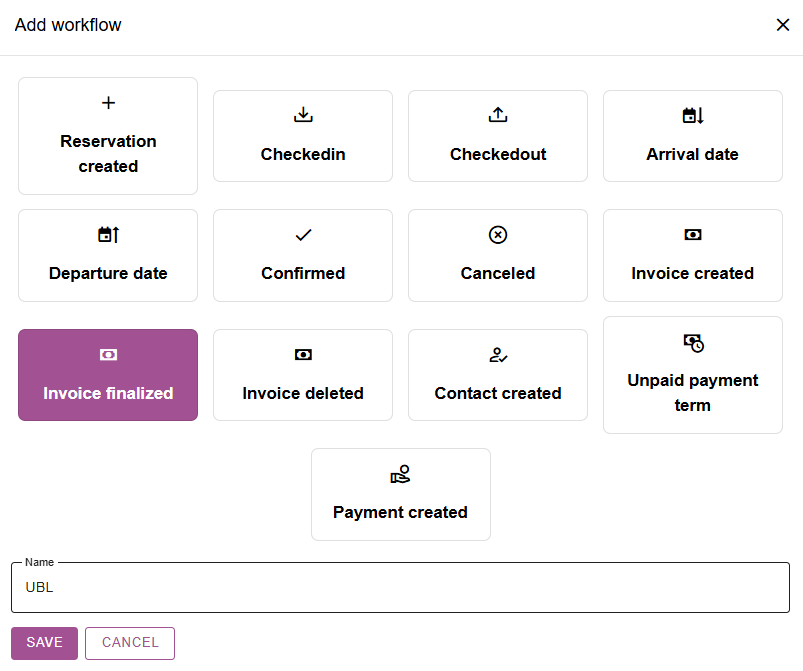Click the Contact created person icon
The width and height of the screenshot is (803, 671).
point(498,355)
